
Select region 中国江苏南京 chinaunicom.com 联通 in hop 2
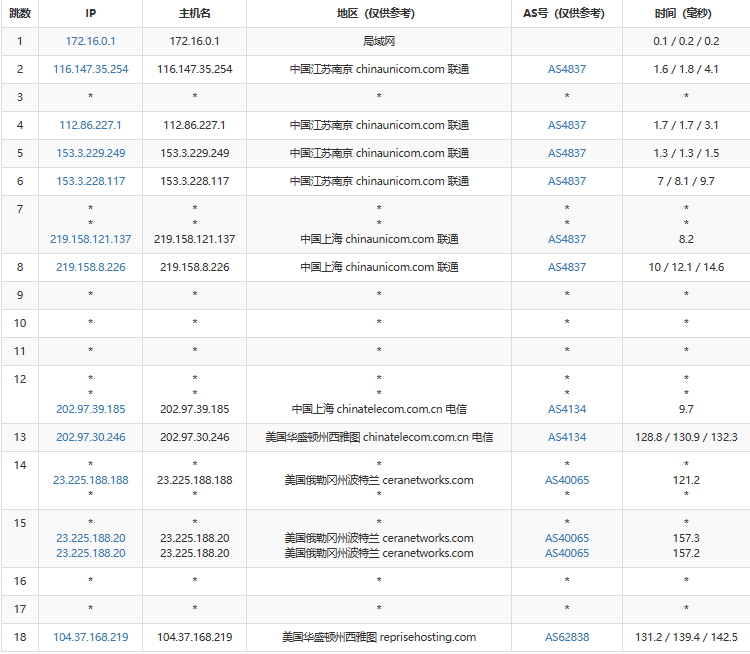[x=379, y=69]
